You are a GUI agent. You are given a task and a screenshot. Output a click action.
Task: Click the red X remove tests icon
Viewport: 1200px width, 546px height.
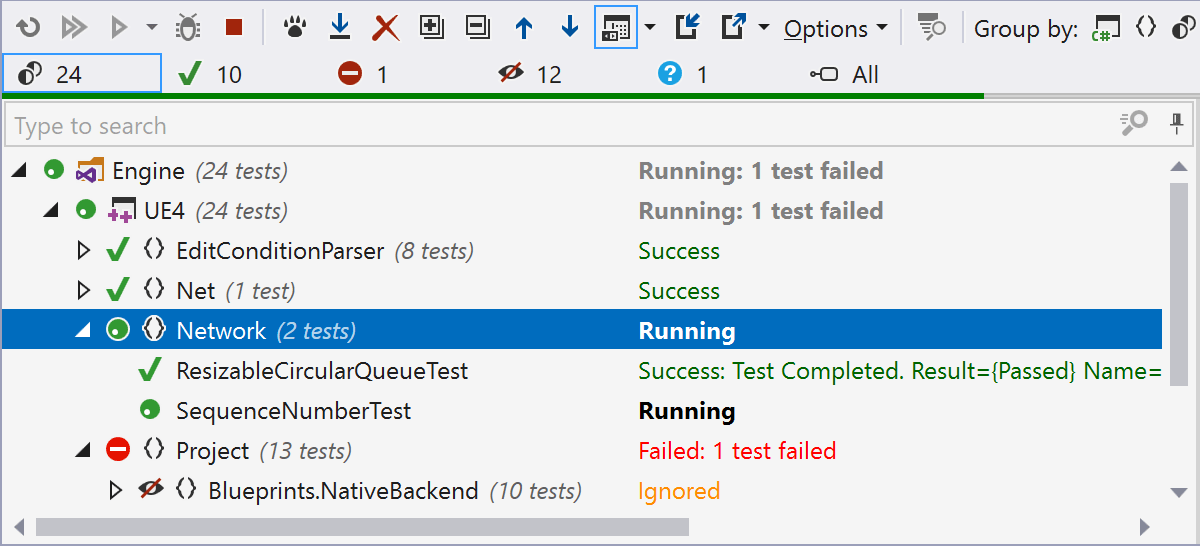[x=385, y=28]
